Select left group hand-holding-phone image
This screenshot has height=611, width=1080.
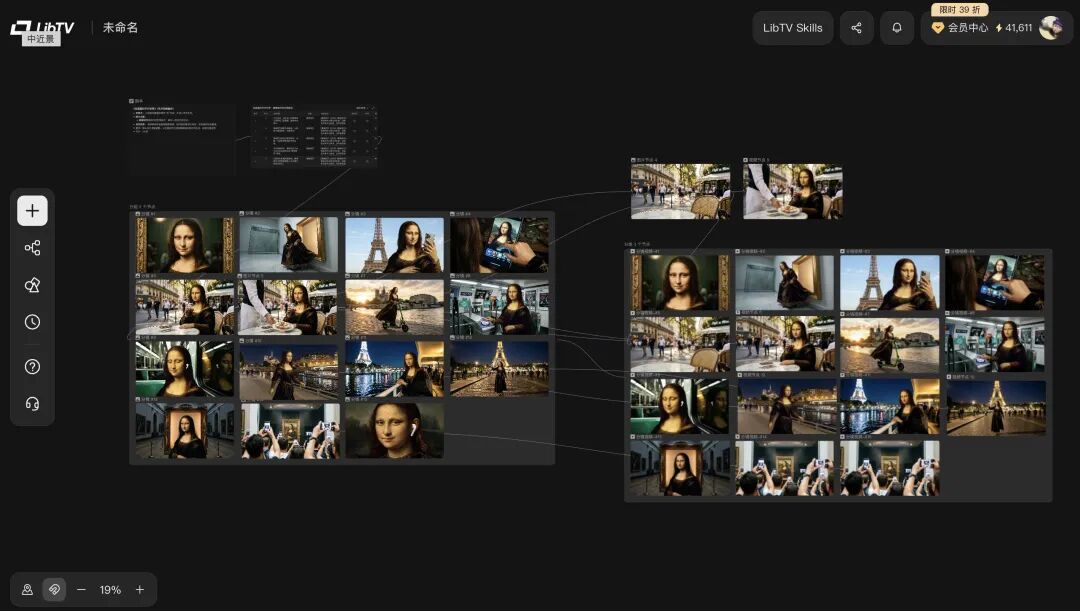(x=500, y=245)
